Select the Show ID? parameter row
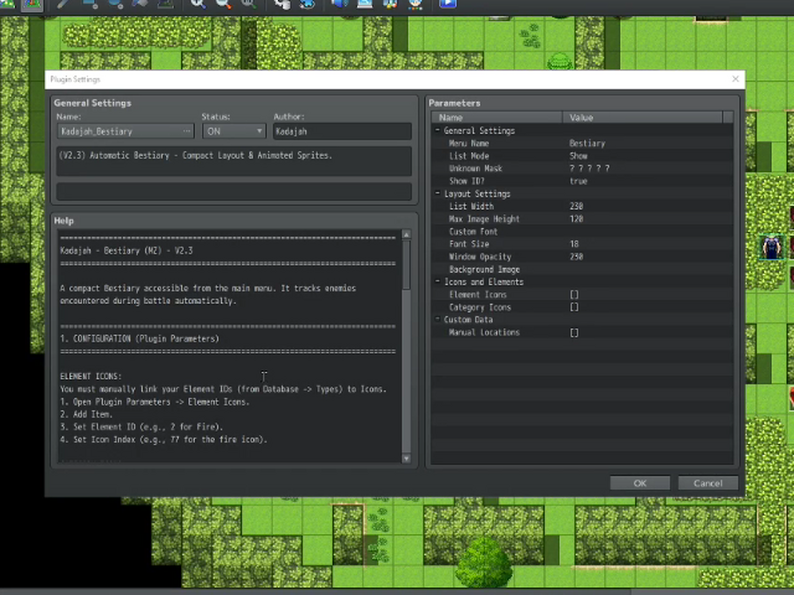 [582, 181]
